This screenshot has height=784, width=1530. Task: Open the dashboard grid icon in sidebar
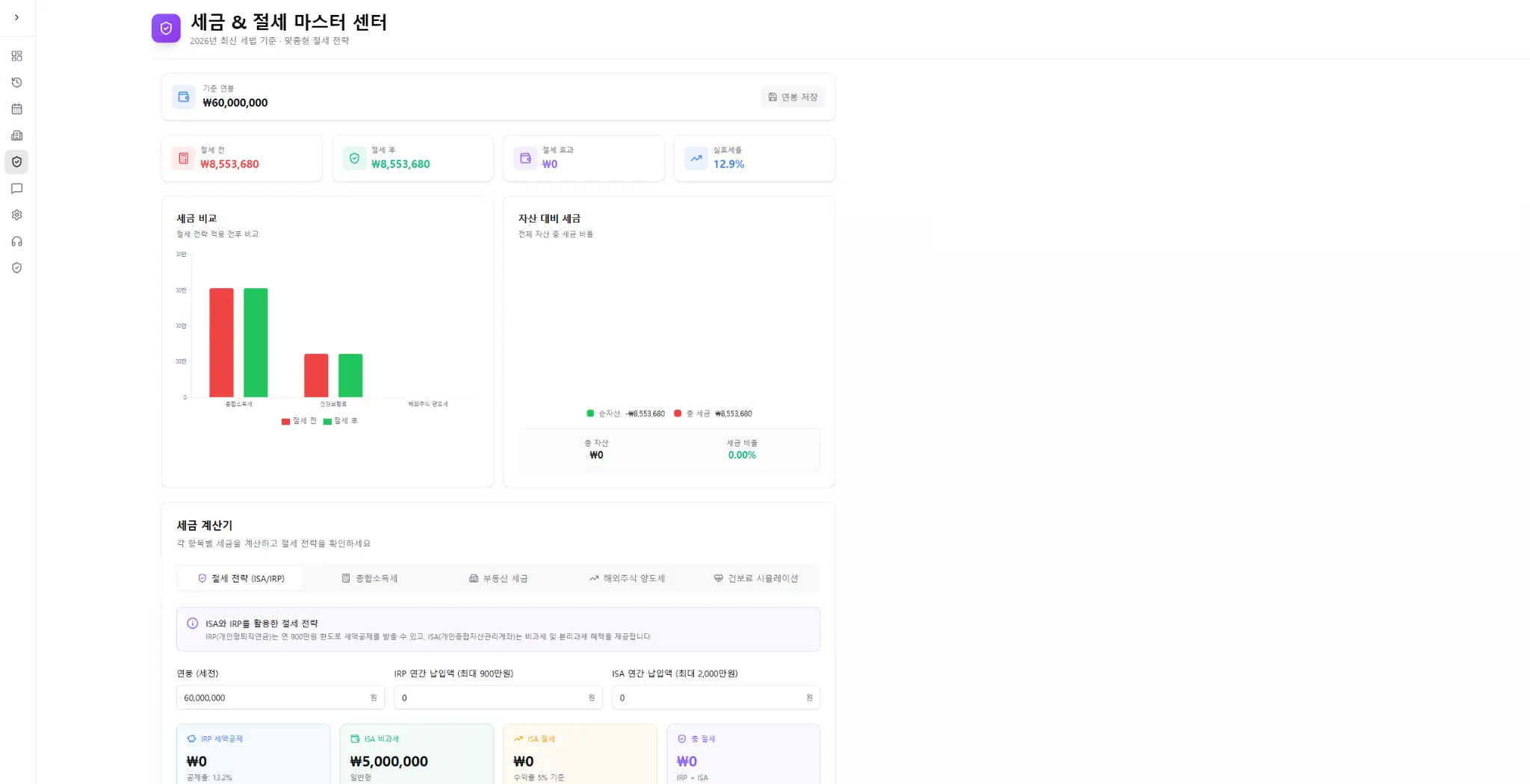coord(16,56)
